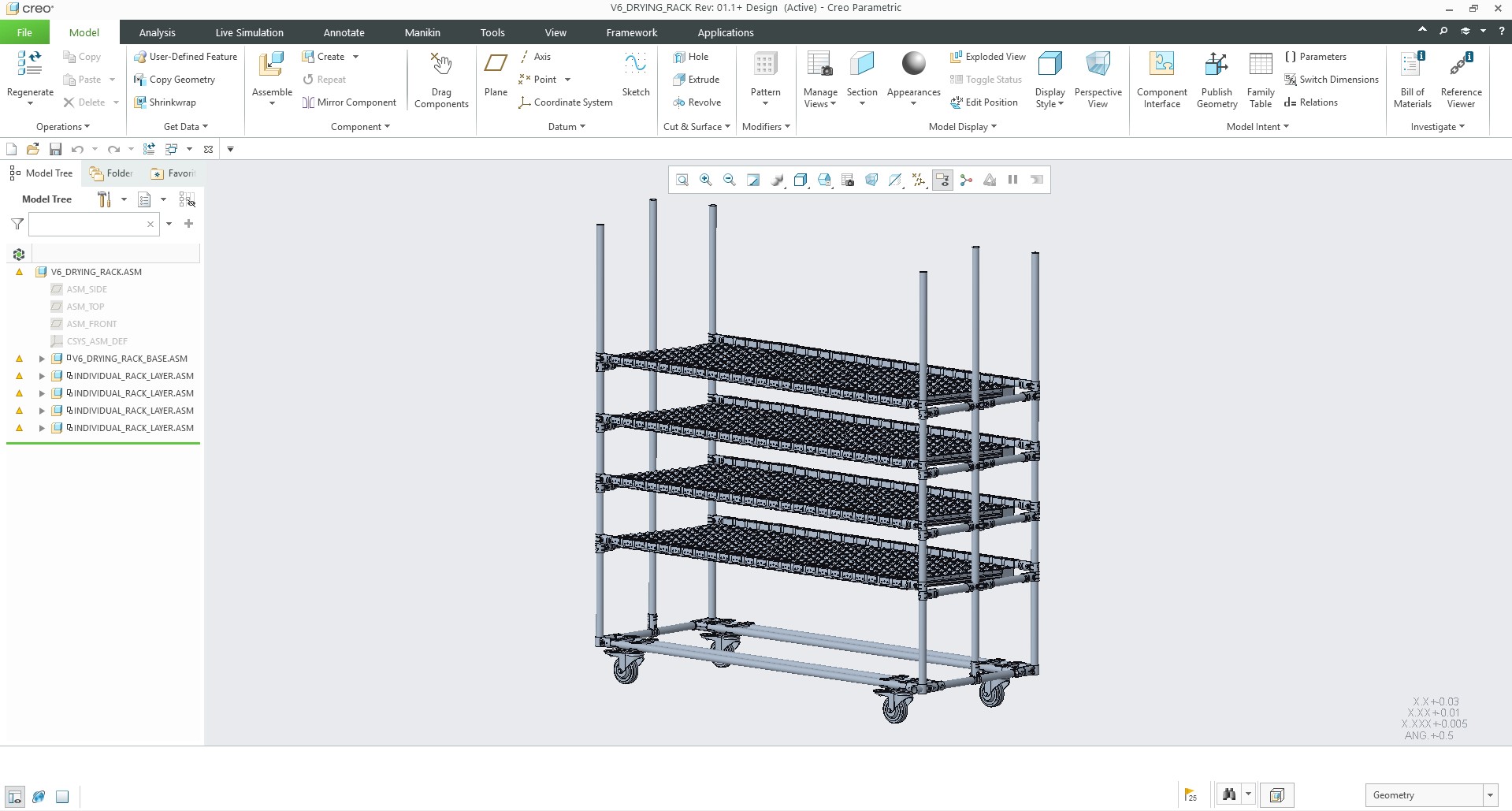Click the View Manager camera icon

pos(848,180)
